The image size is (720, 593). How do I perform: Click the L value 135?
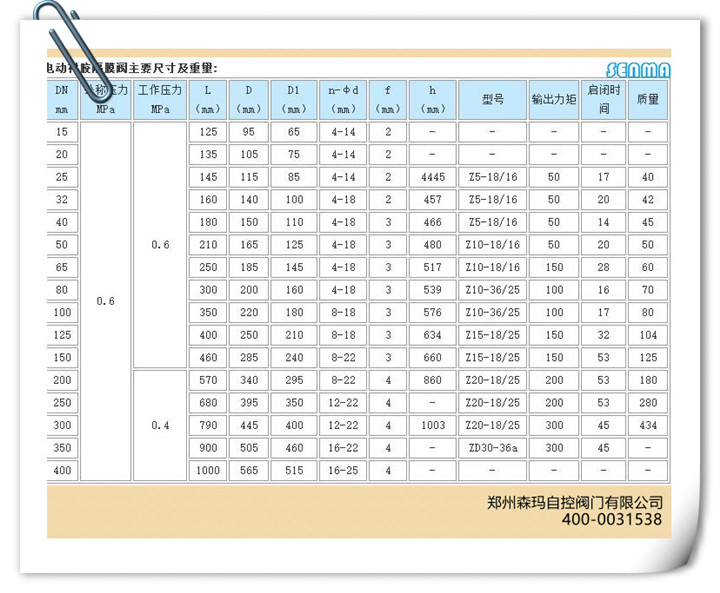click(x=208, y=155)
